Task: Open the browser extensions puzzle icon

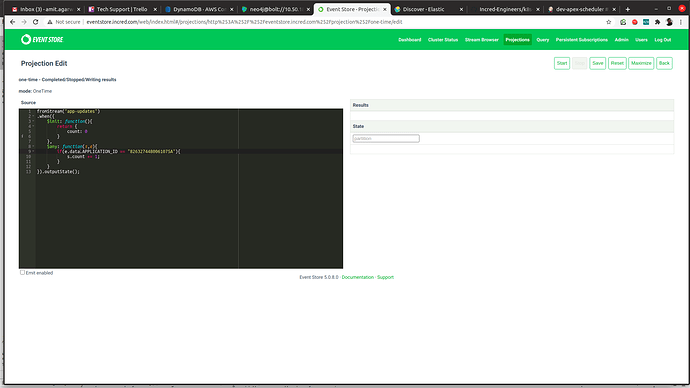Action: 657,22
